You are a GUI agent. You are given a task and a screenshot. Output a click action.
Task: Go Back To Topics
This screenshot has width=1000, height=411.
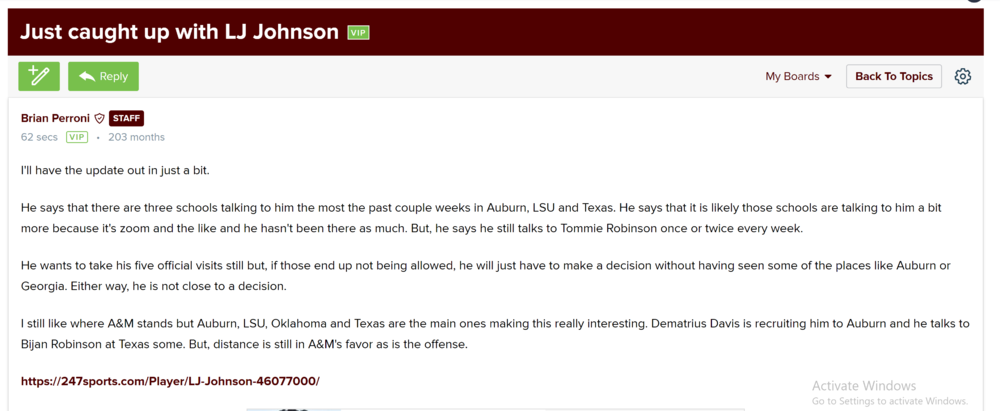[x=893, y=76]
